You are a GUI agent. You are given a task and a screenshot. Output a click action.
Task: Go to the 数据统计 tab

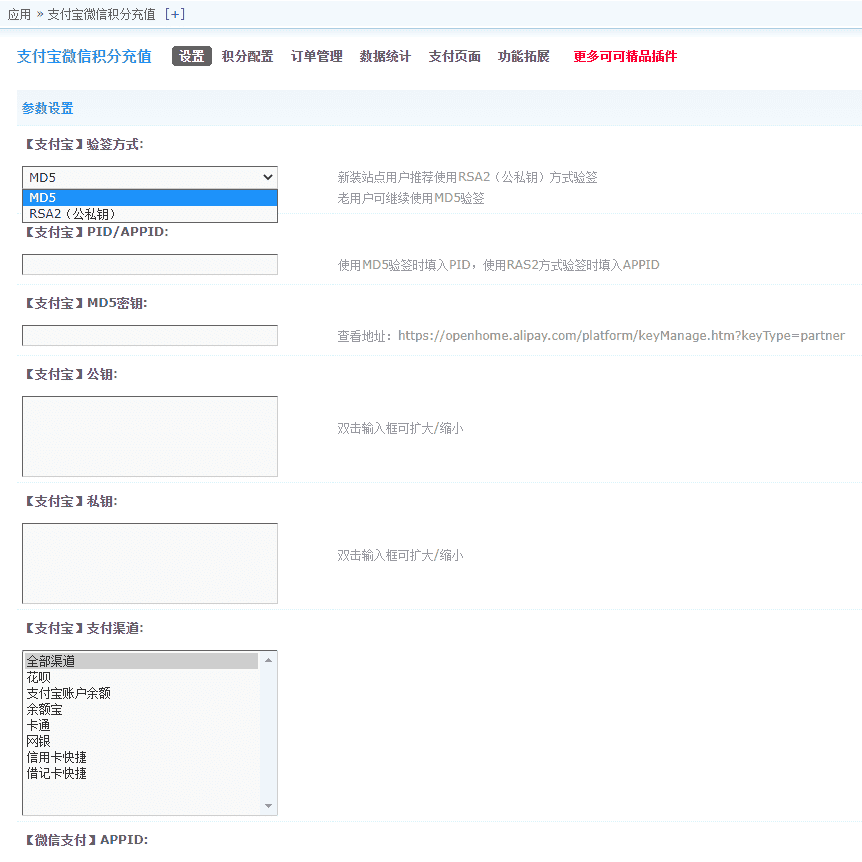tap(385, 56)
